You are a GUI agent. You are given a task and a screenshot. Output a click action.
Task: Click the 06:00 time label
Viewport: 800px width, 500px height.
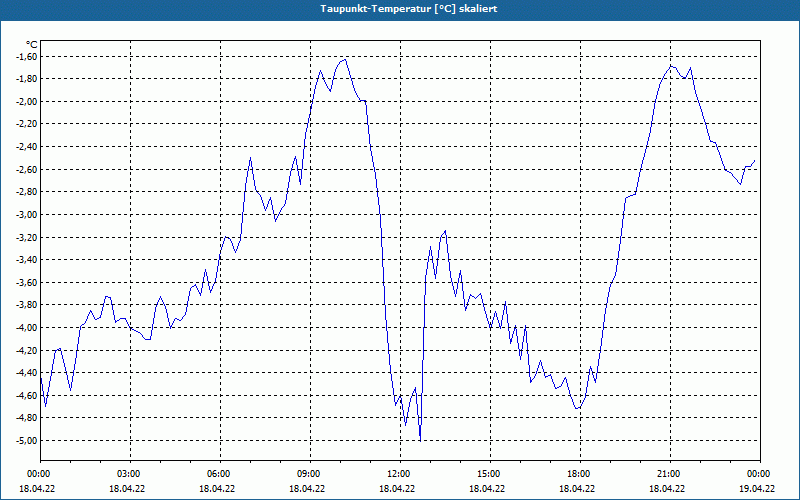[x=220, y=474]
